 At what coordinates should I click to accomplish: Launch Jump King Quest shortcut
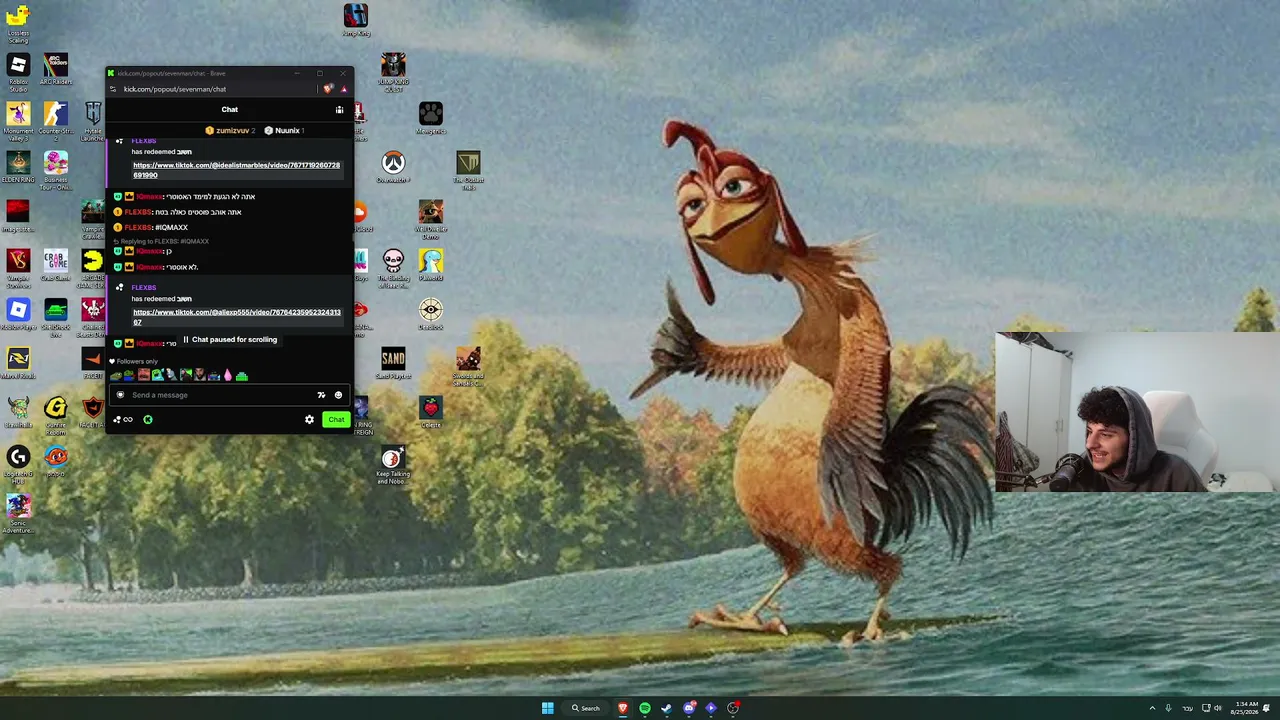tap(393, 72)
